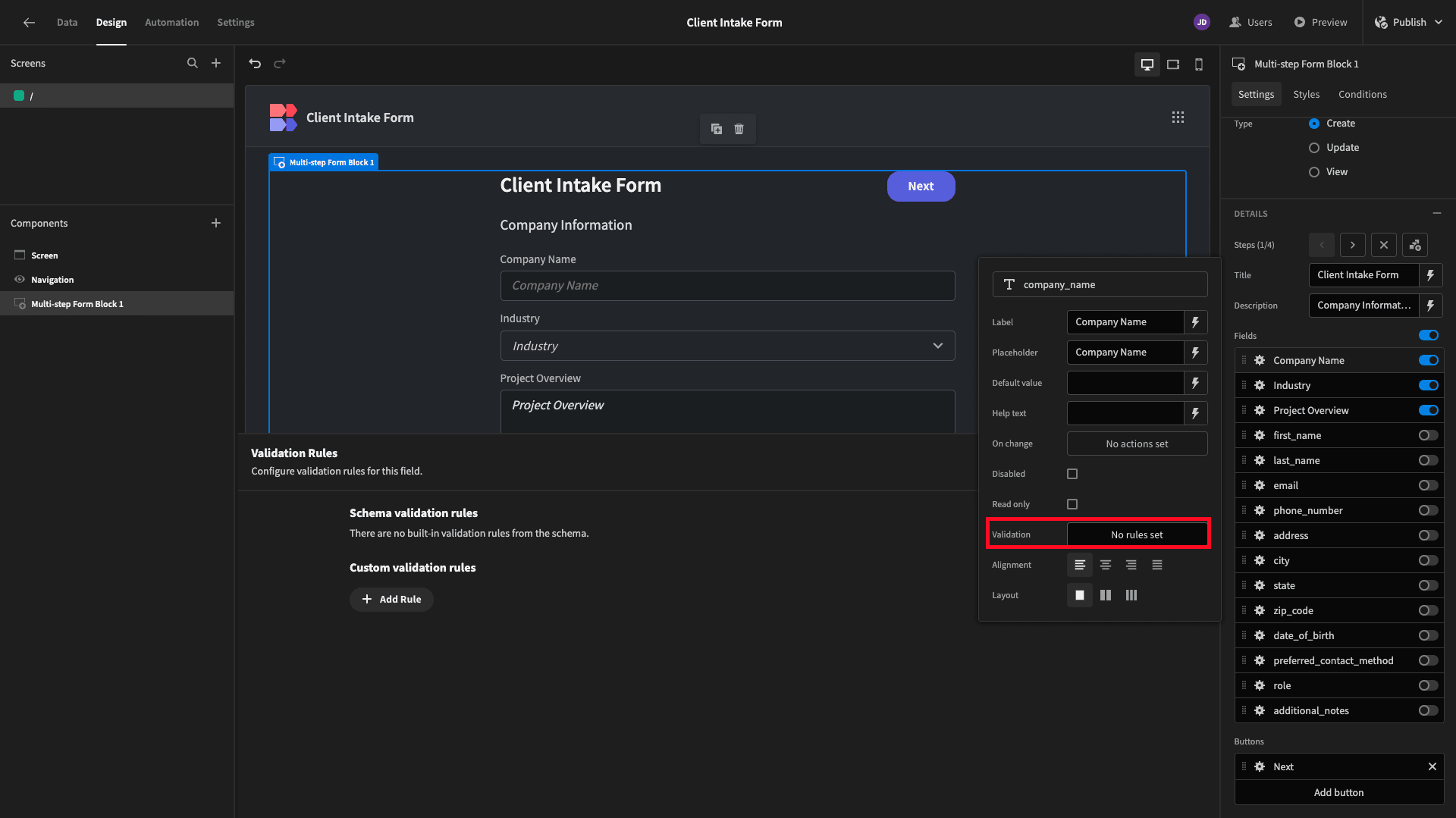Check the Disabled checkbox
1456x818 pixels.
tap(1072, 475)
